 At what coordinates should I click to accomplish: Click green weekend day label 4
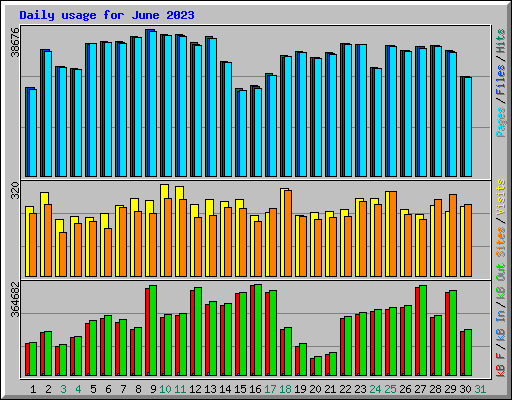pos(78,389)
